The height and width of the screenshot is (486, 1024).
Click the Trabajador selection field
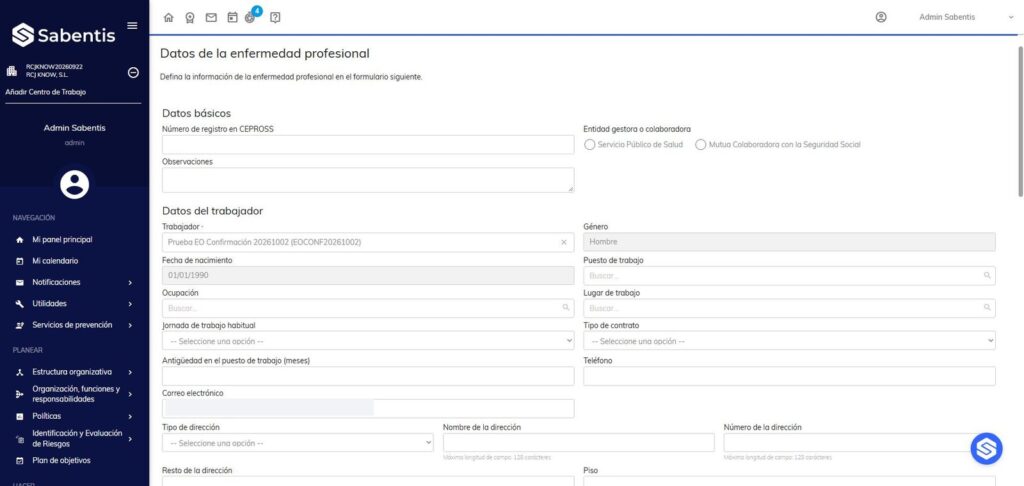(368, 242)
